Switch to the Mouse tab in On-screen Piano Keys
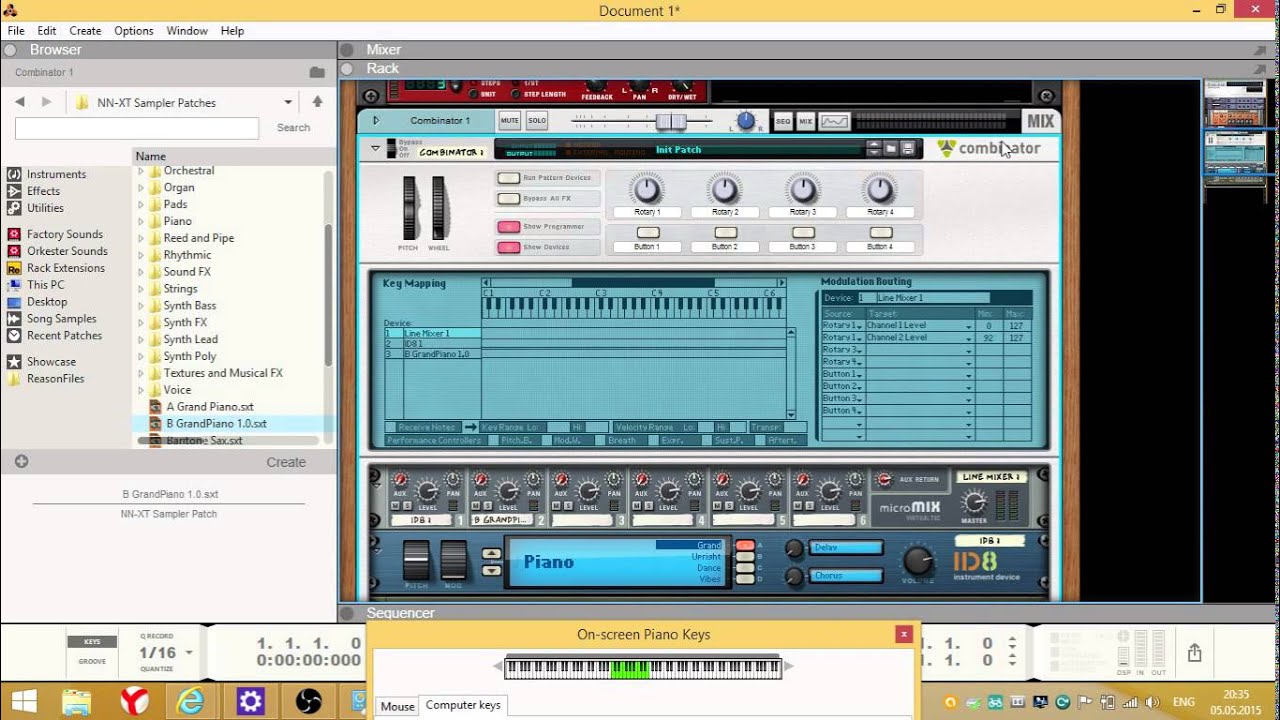This screenshot has height=720, width=1280. [397, 706]
